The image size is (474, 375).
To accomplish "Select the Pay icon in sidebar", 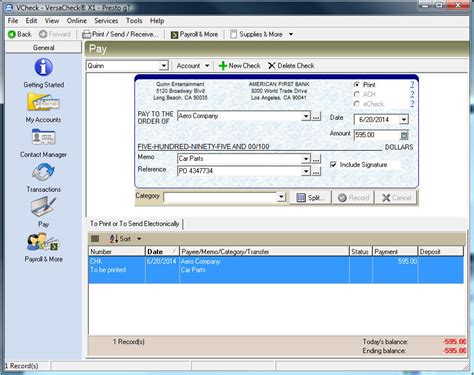I will point(44,207).
